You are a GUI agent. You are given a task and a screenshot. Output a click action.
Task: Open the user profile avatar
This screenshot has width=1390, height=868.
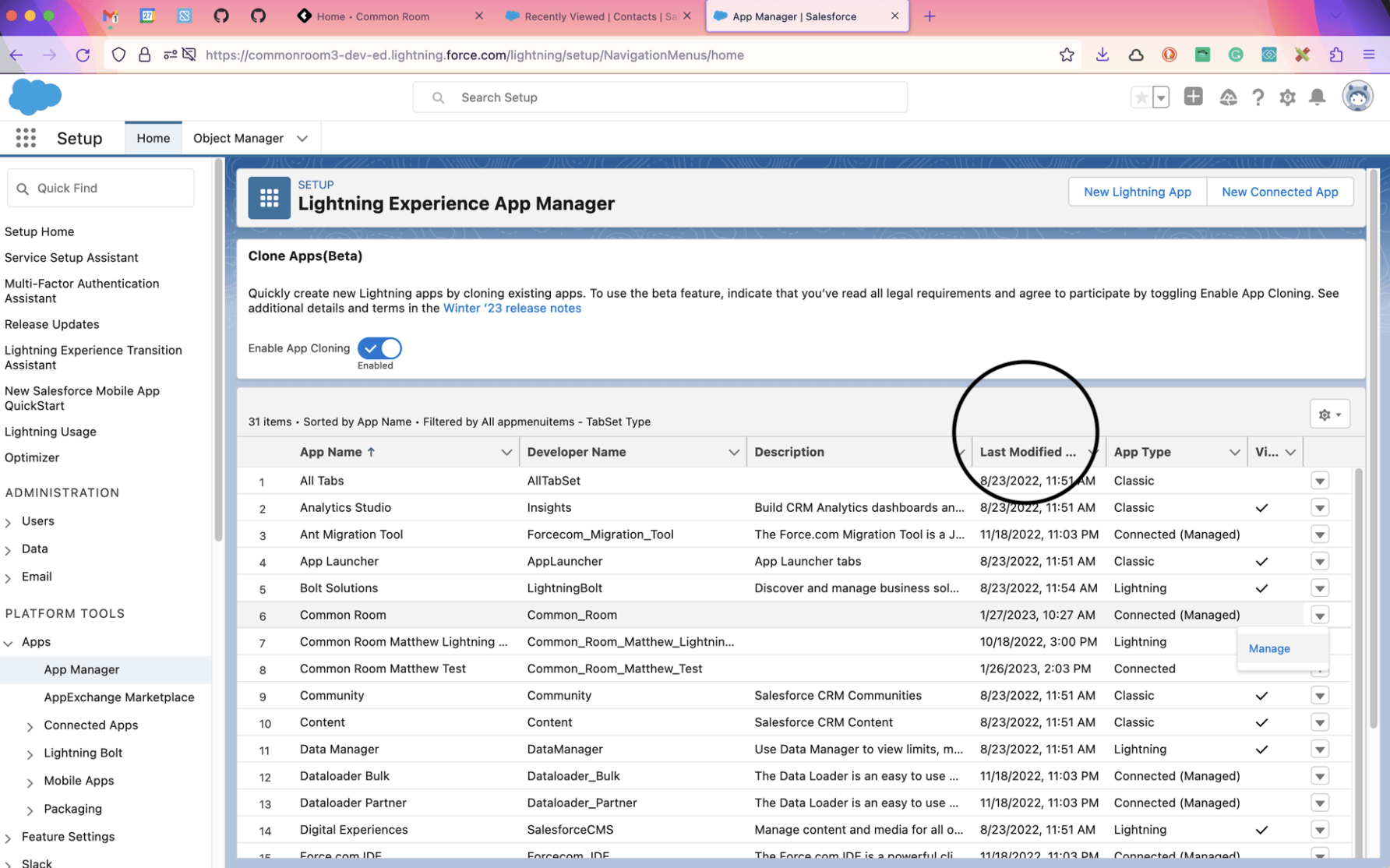1357,97
